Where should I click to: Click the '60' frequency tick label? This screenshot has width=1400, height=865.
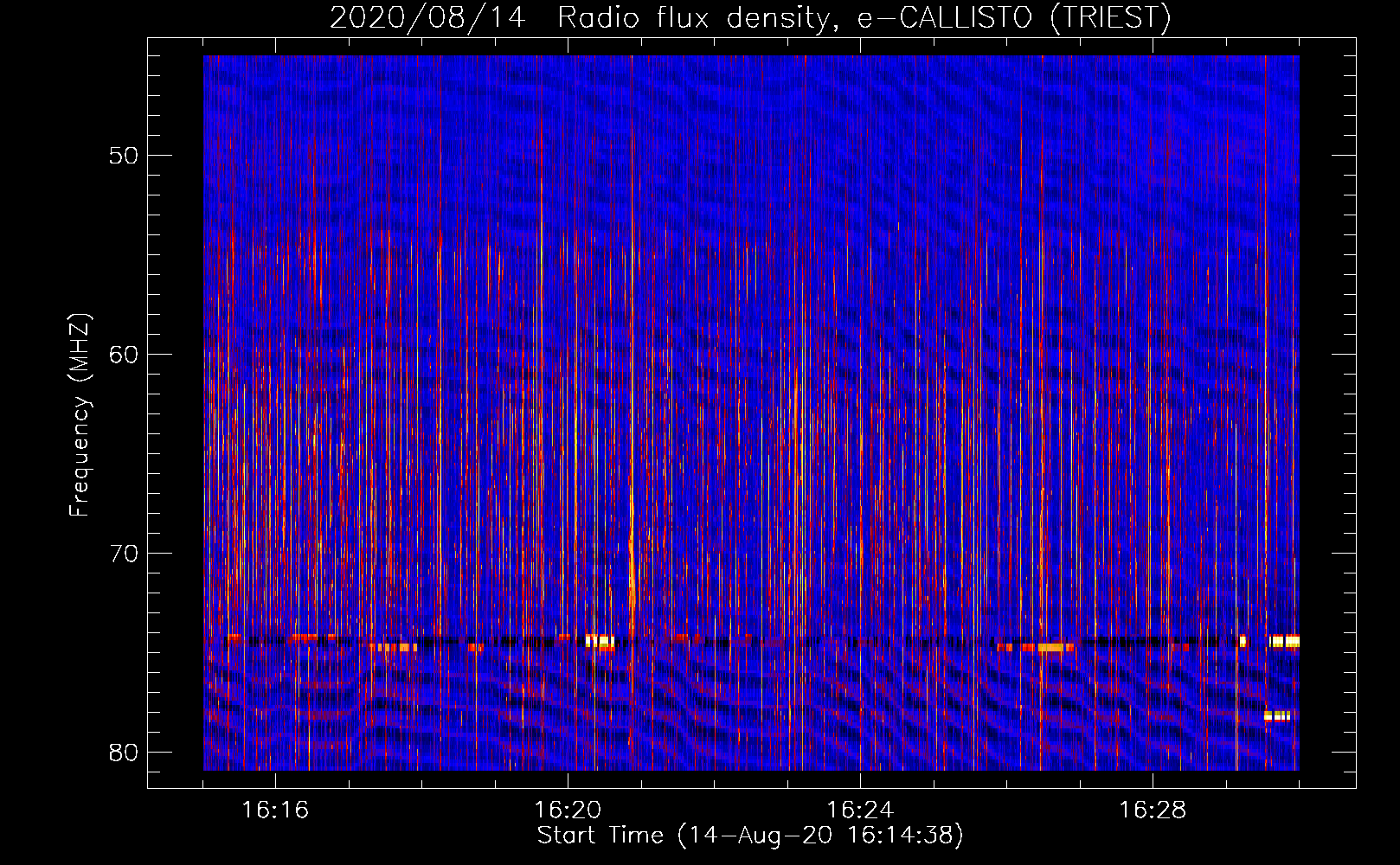(x=125, y=355)
